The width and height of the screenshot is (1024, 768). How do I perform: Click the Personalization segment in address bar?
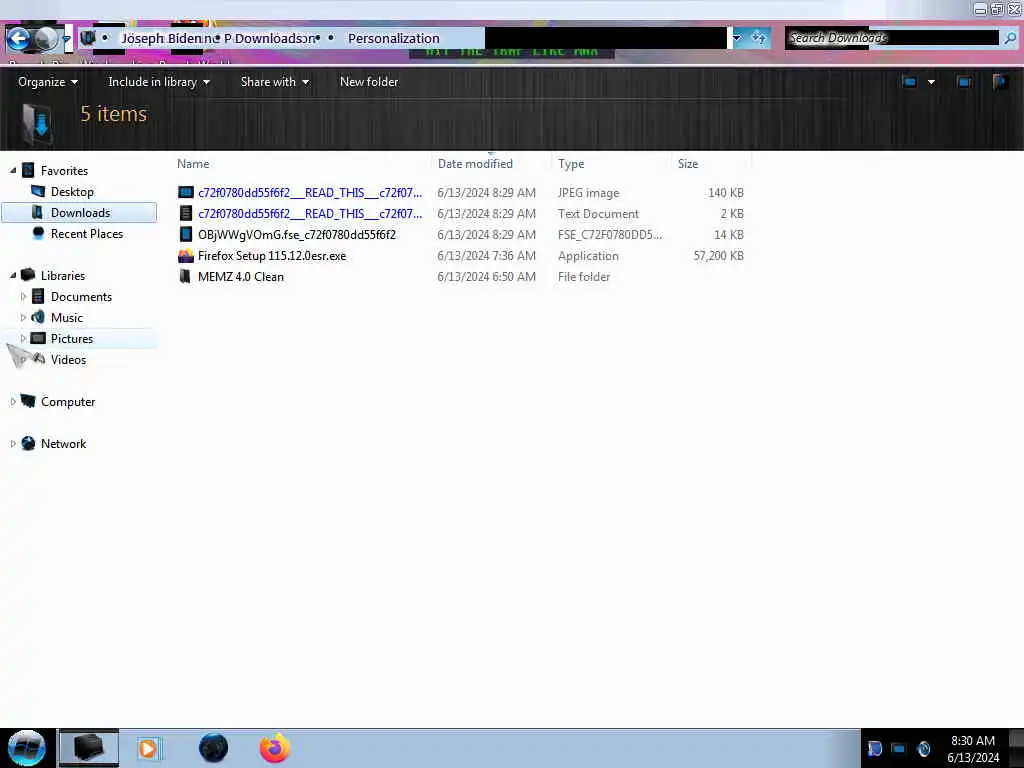[x=393, y=39]
